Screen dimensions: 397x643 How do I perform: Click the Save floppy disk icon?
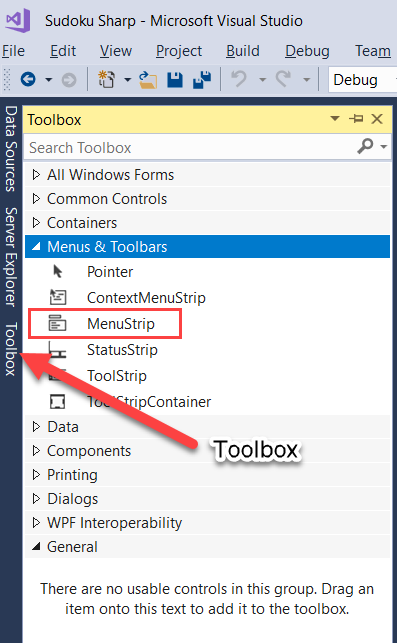coord(175,80)
